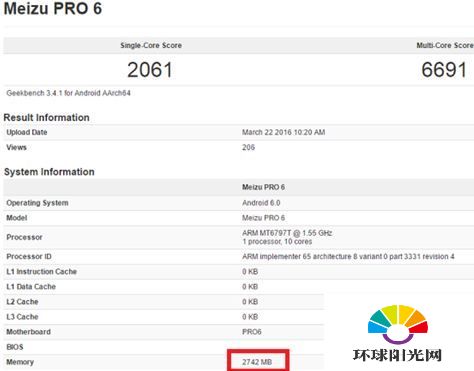
Task: Select the L2 Cache label
Action: click(22, 302)
